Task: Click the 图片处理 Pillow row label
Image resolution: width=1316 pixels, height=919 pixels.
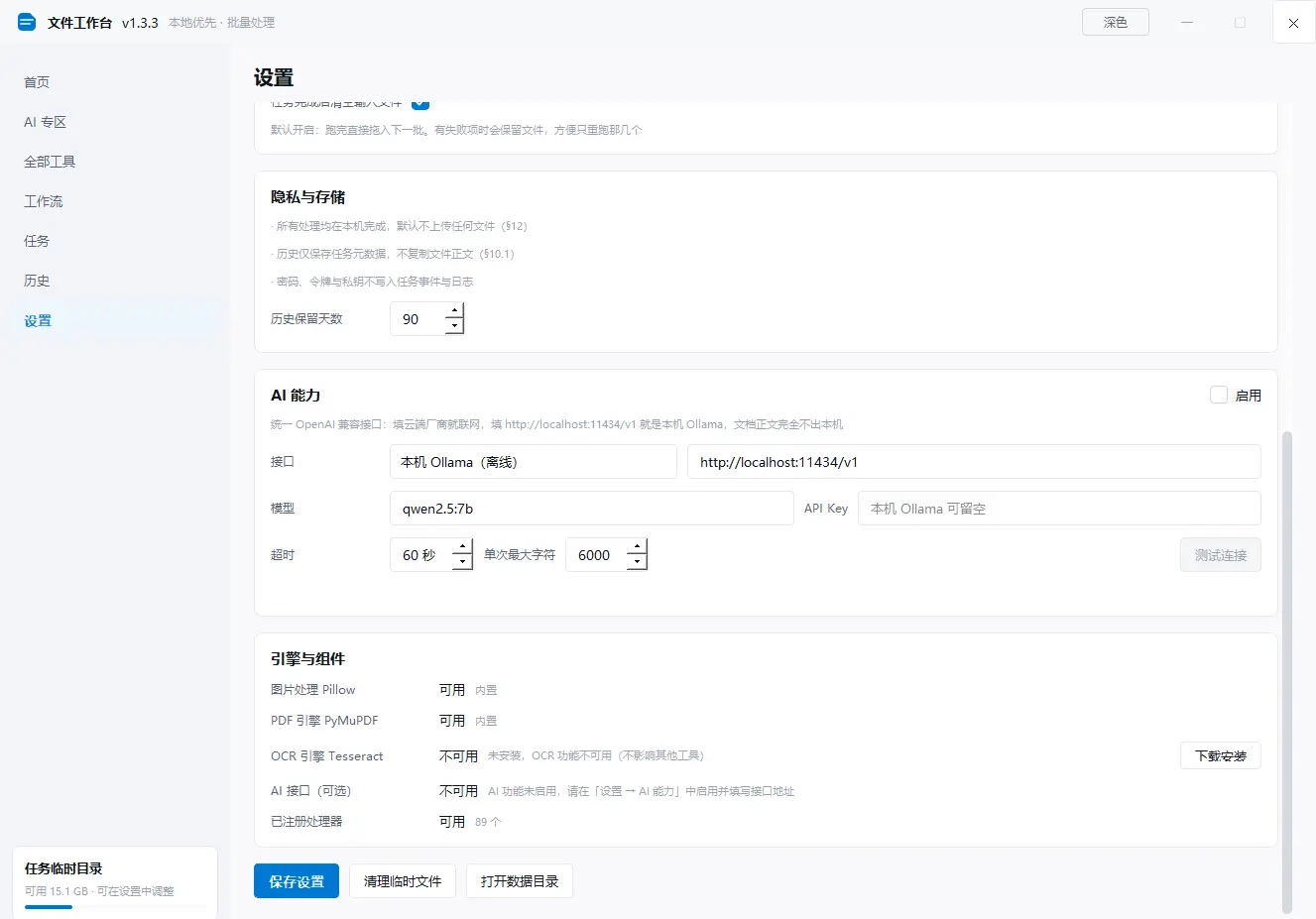Action: [312, 690]
